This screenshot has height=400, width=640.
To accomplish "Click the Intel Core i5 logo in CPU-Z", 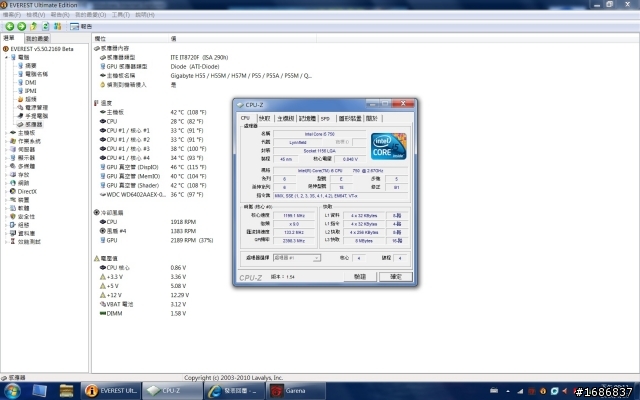I will coord(389,146).
